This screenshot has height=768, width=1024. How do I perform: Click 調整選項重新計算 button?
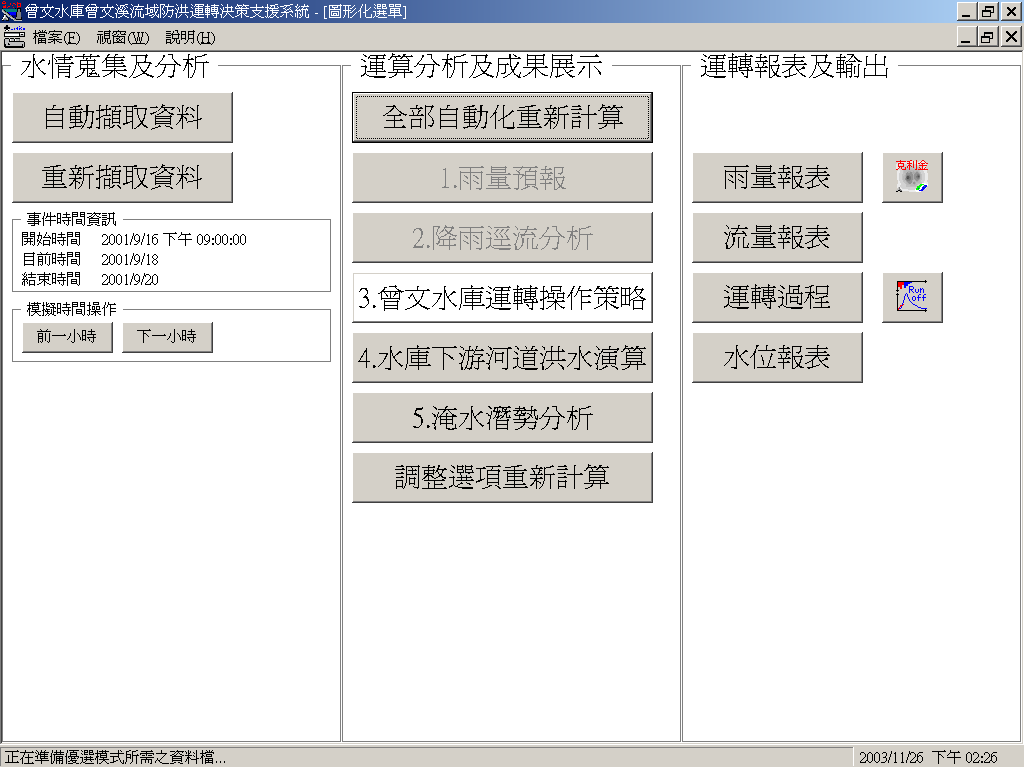tap(502, 478)
